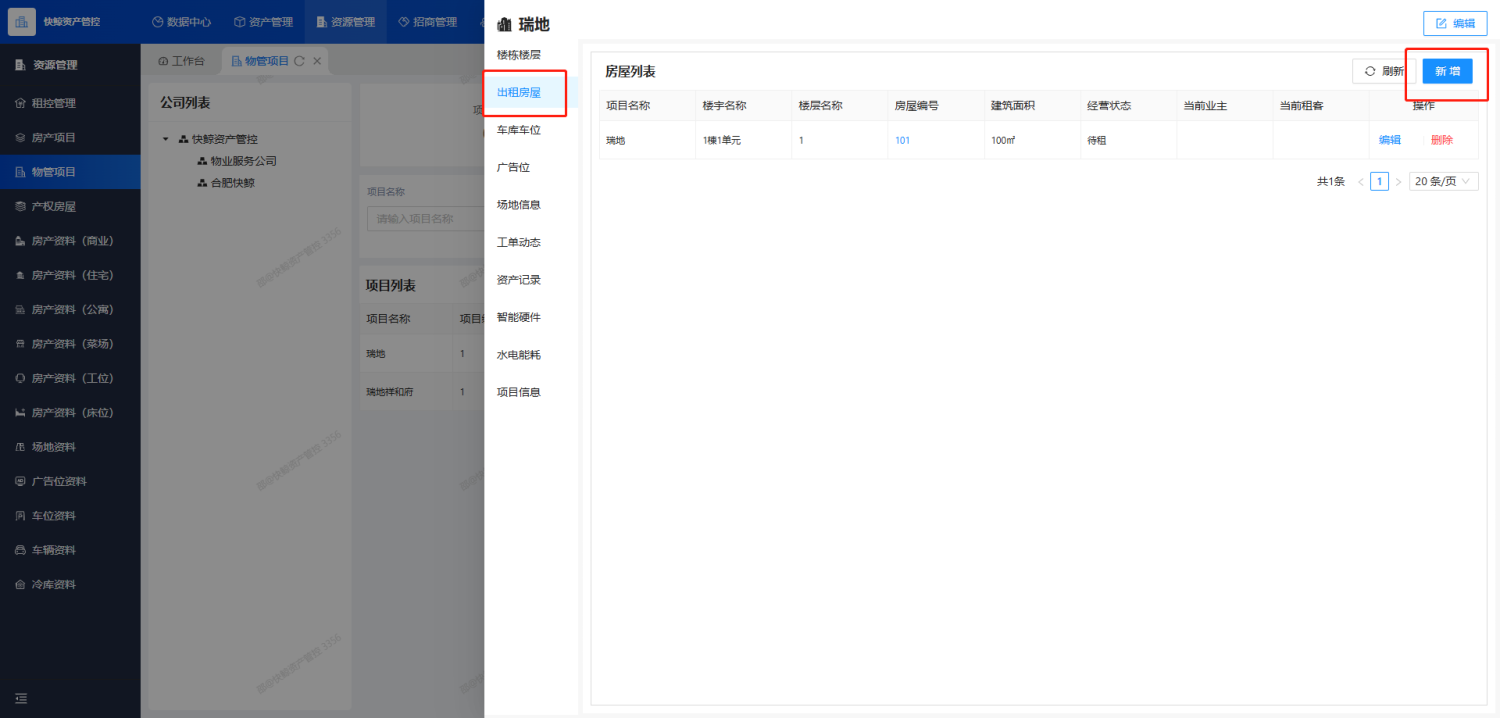Open 冷库资料 in the sidebar

pyautogui.click(x=70, y=584)
